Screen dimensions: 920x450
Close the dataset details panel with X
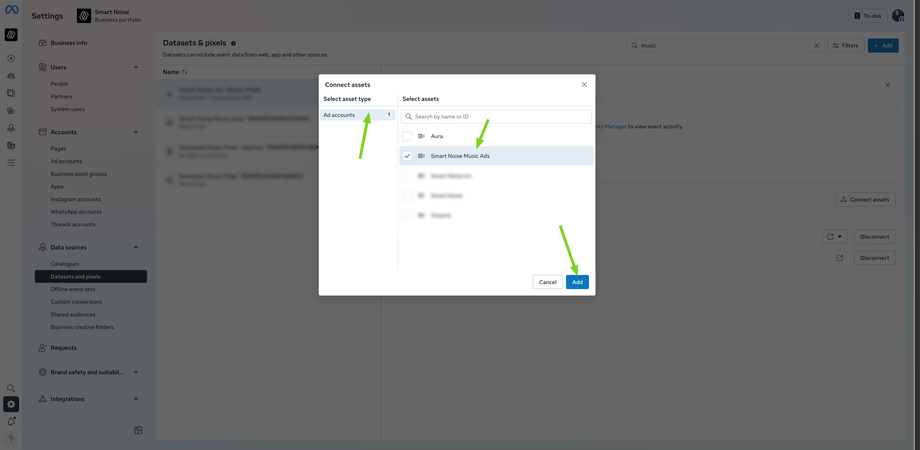click(x=887, y=85)
